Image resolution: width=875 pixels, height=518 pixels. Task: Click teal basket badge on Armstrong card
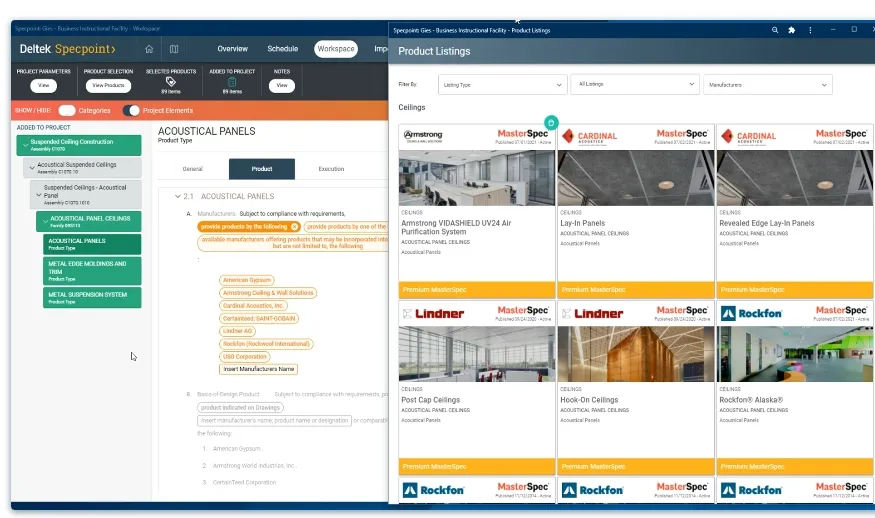pos(551,122)
